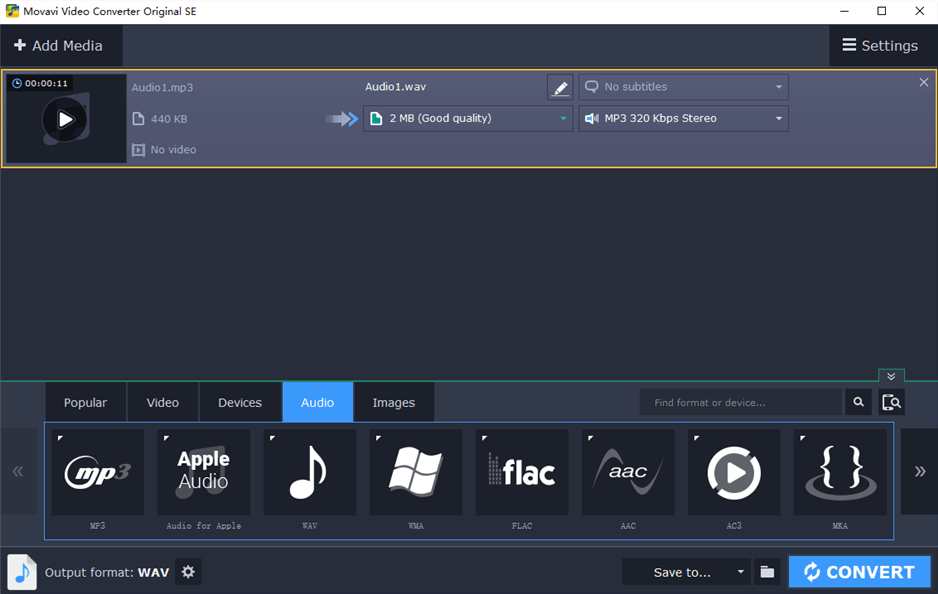Open the MP3 320 Kbps Stereo dropdown
Image resolution: width=938 pixels, height=594 pixels.
coord(683,118)
